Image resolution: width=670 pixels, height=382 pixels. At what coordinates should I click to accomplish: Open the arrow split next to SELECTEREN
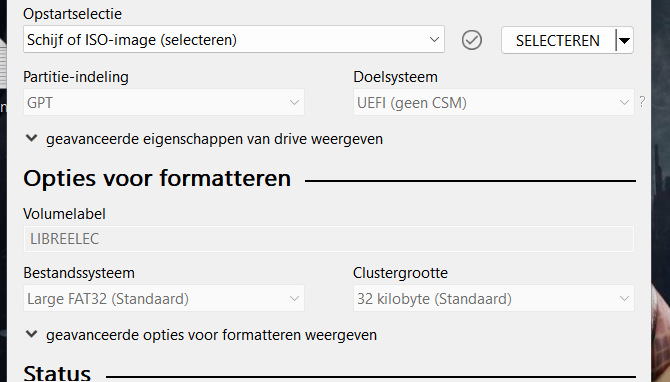tap(624, 41)
